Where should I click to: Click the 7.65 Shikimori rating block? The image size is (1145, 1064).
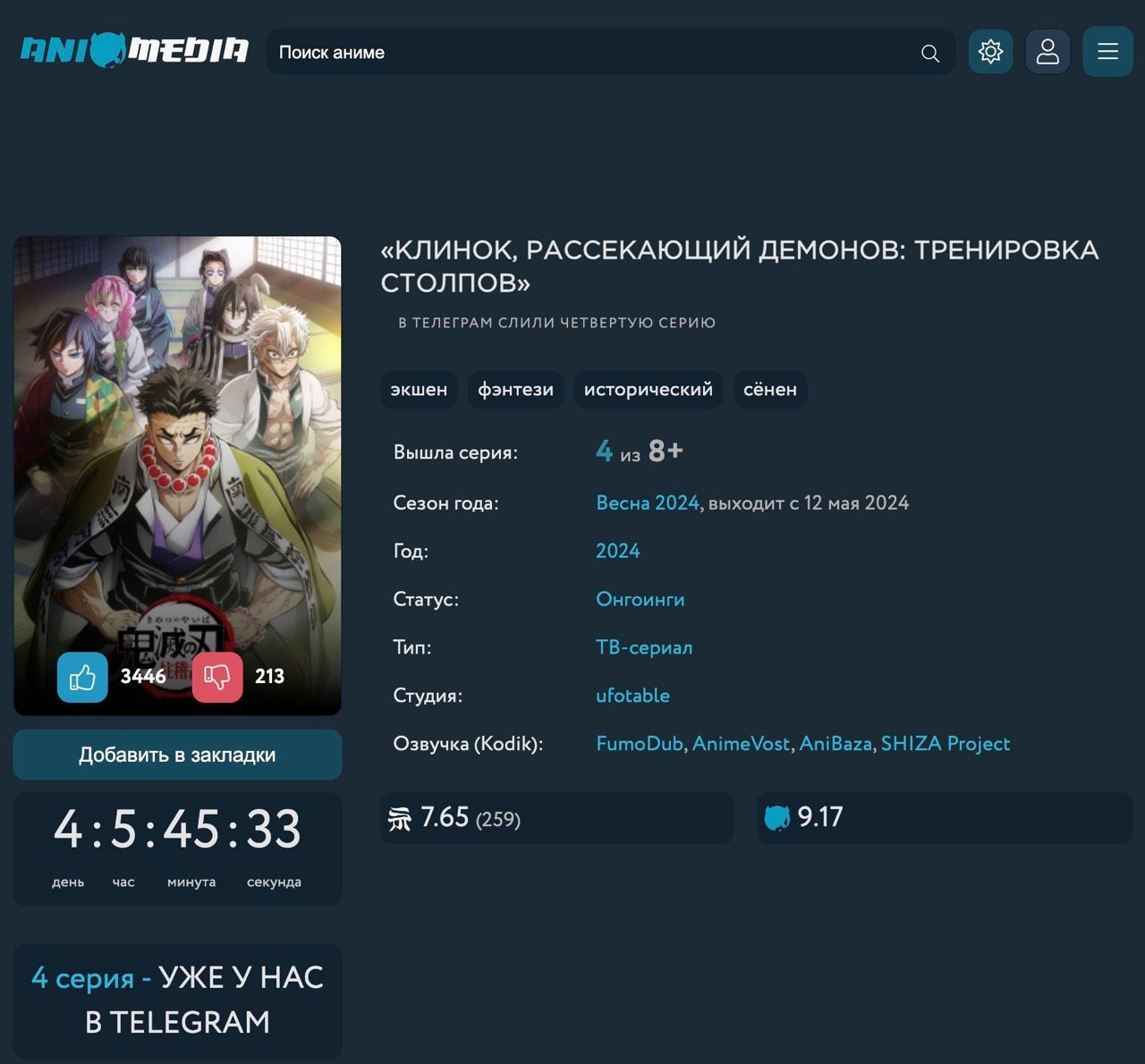[x=556, y=818]
